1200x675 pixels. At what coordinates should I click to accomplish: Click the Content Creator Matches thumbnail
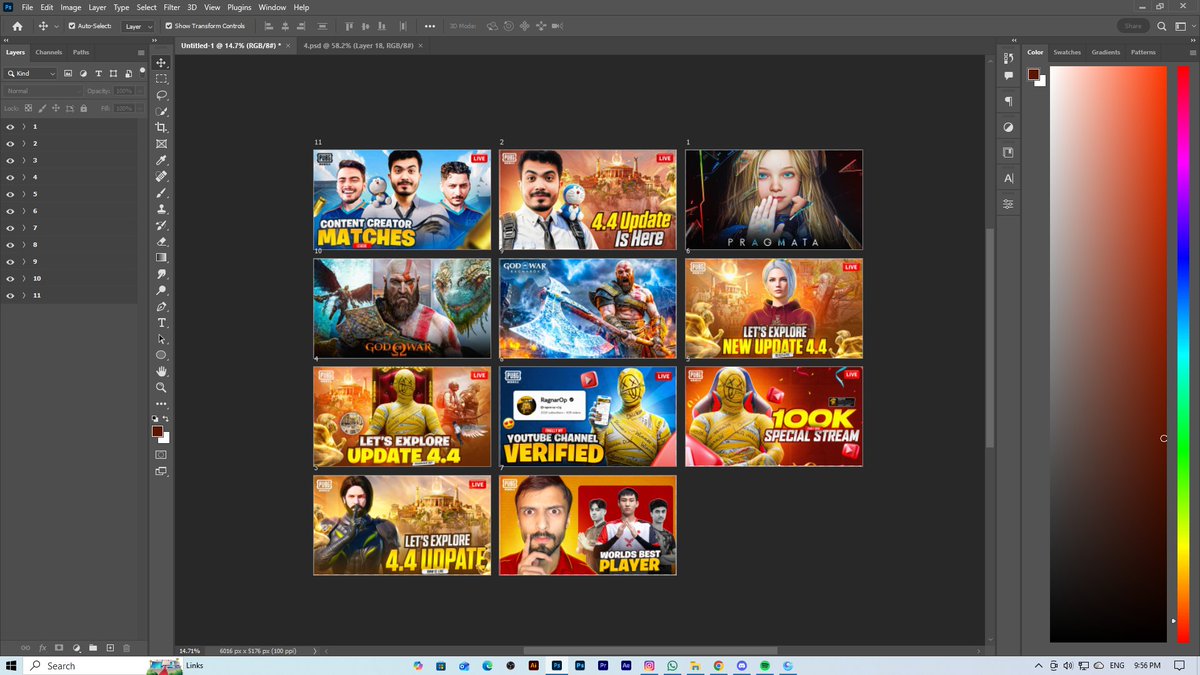click(402, 199)
